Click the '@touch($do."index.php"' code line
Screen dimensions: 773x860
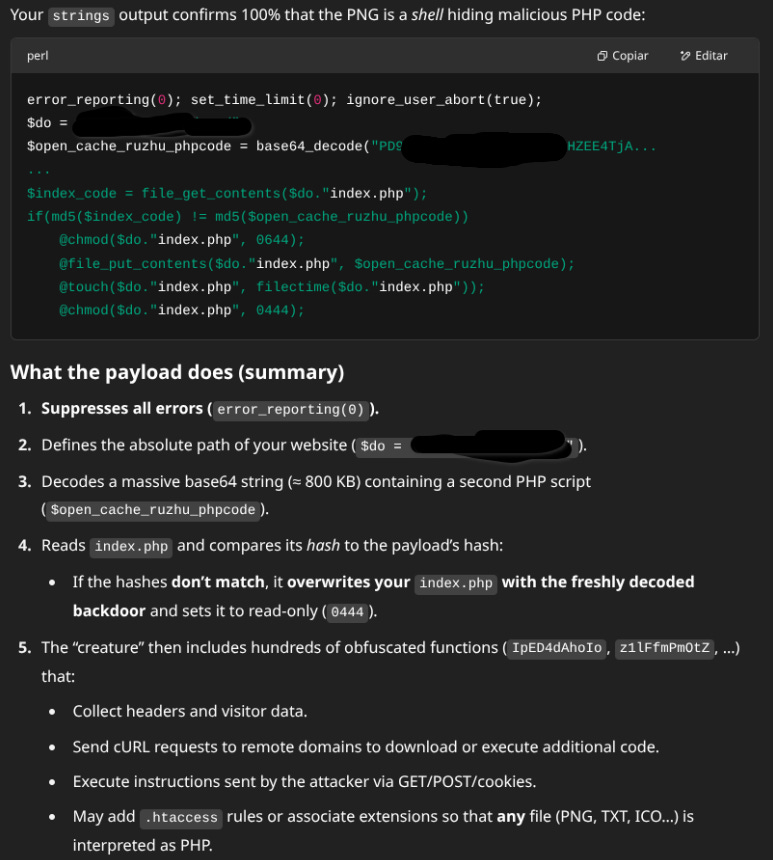click(272, 287)
